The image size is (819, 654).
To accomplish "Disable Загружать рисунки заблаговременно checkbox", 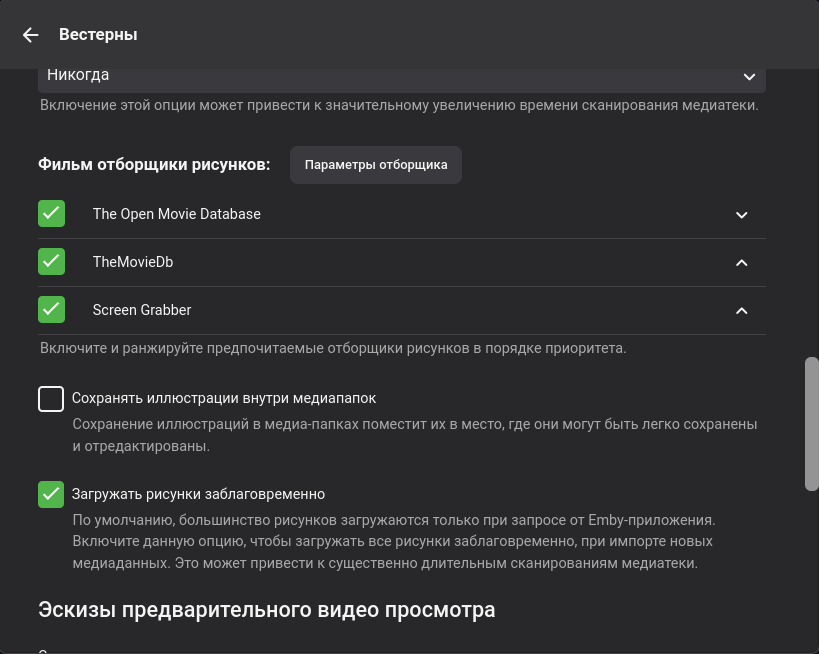I will pos(51,494).
